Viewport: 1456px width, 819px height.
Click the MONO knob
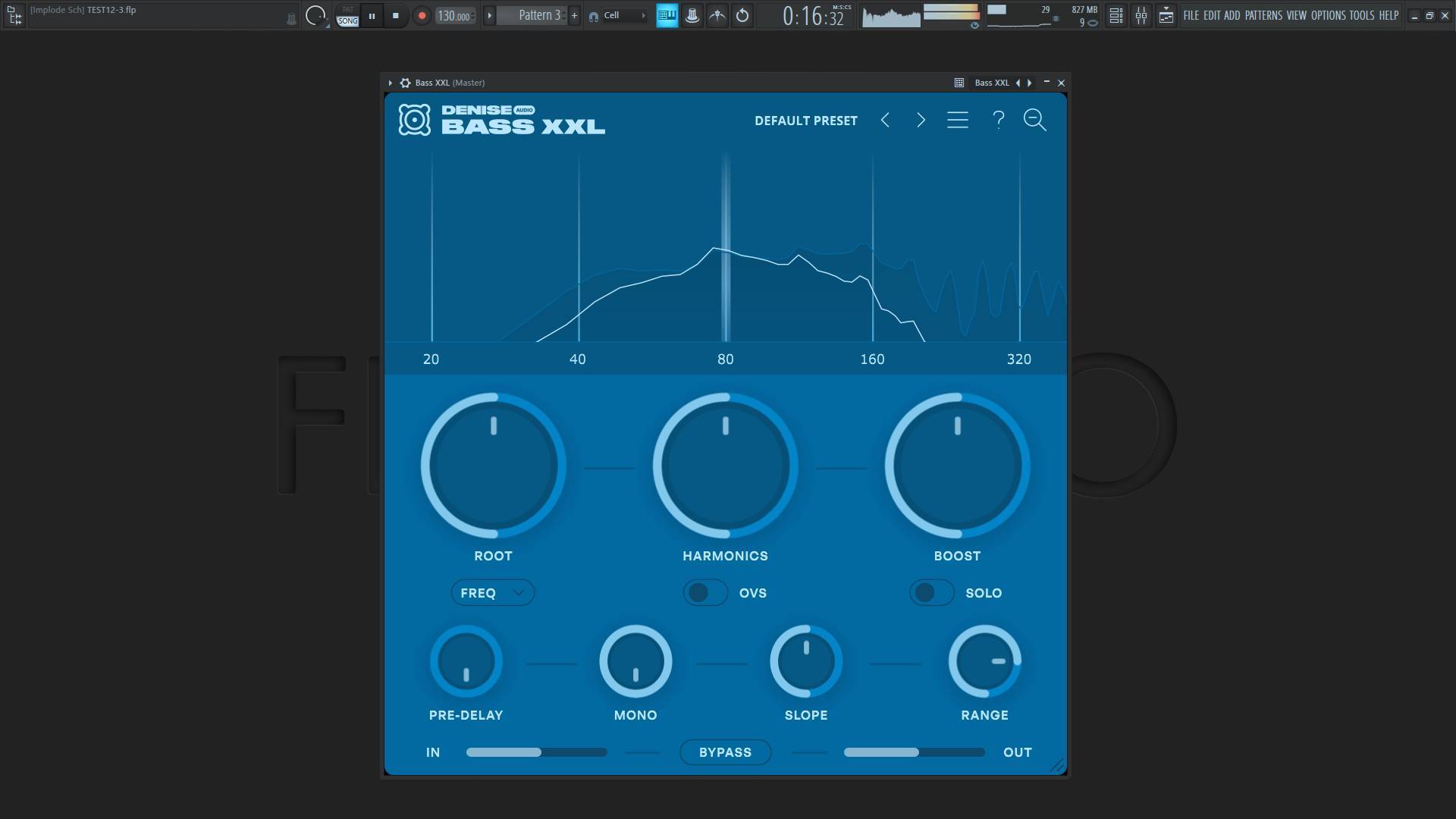[x=635, y=661]
